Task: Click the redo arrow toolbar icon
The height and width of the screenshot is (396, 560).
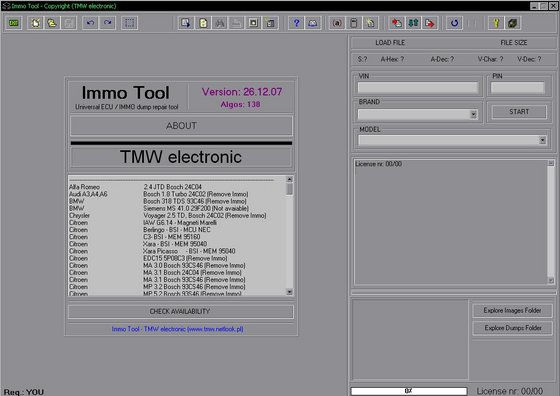Action: [x=108, y=23]
